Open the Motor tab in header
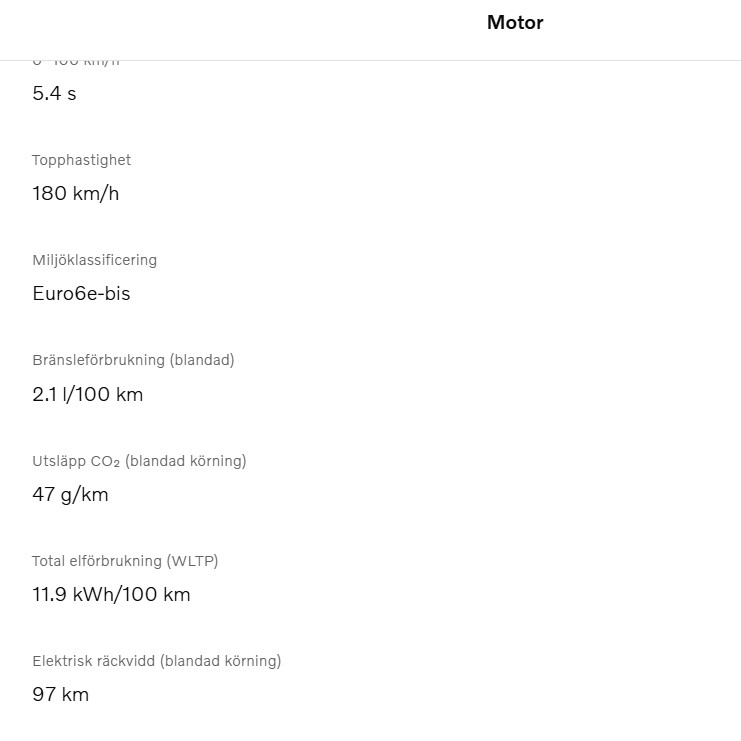The image size is (741, 741). (515, 22)
